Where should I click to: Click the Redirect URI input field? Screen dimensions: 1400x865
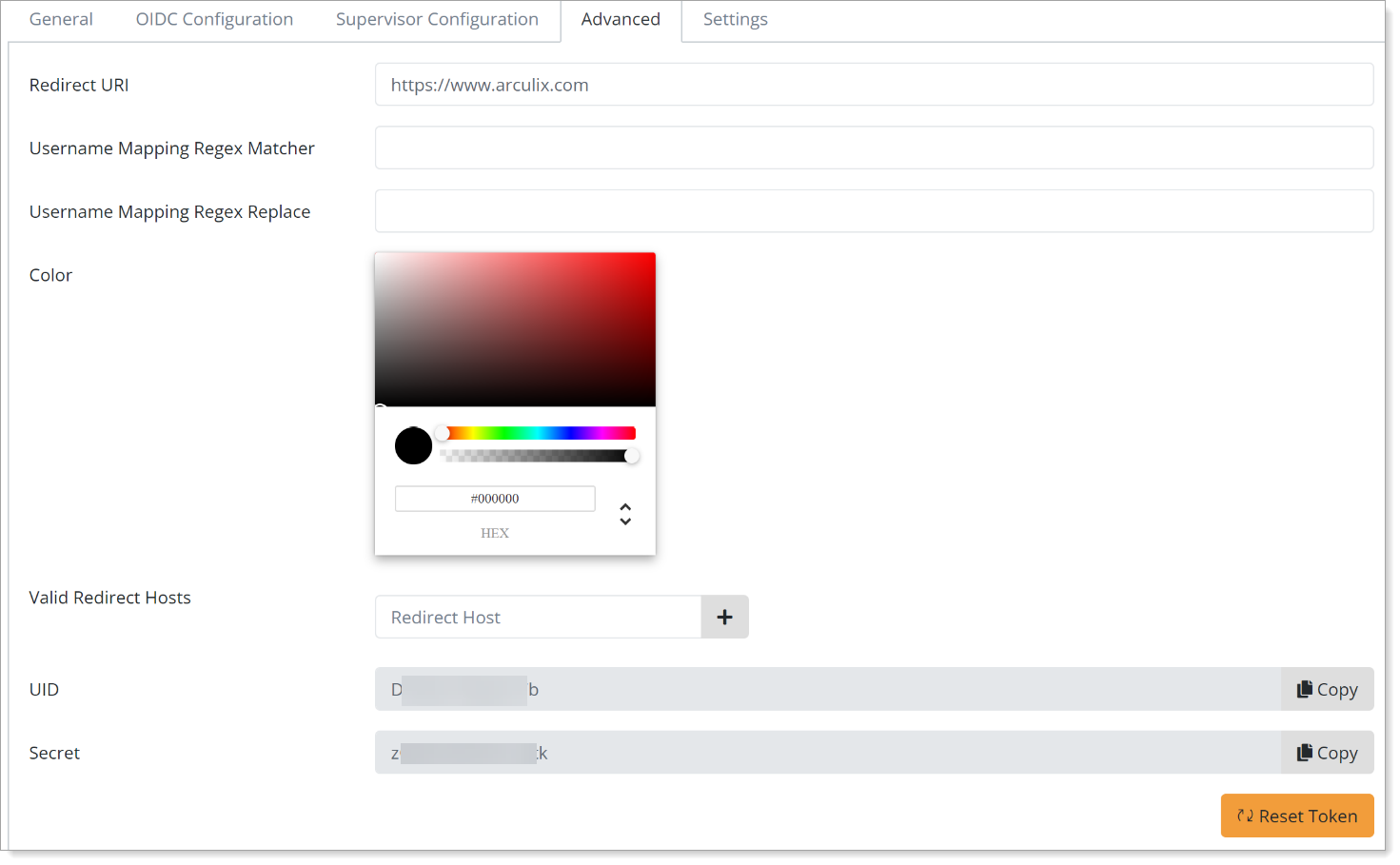874,85
